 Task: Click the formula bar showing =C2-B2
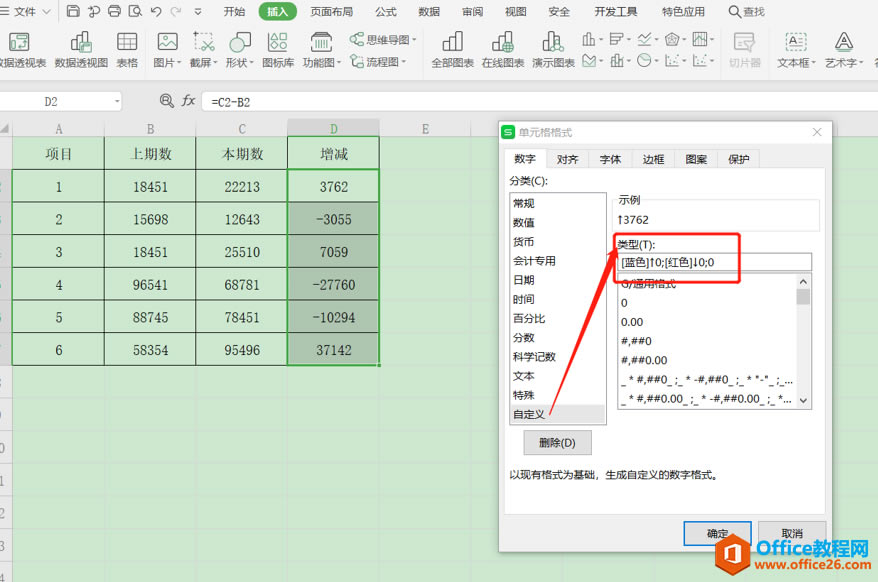[540, 101]
